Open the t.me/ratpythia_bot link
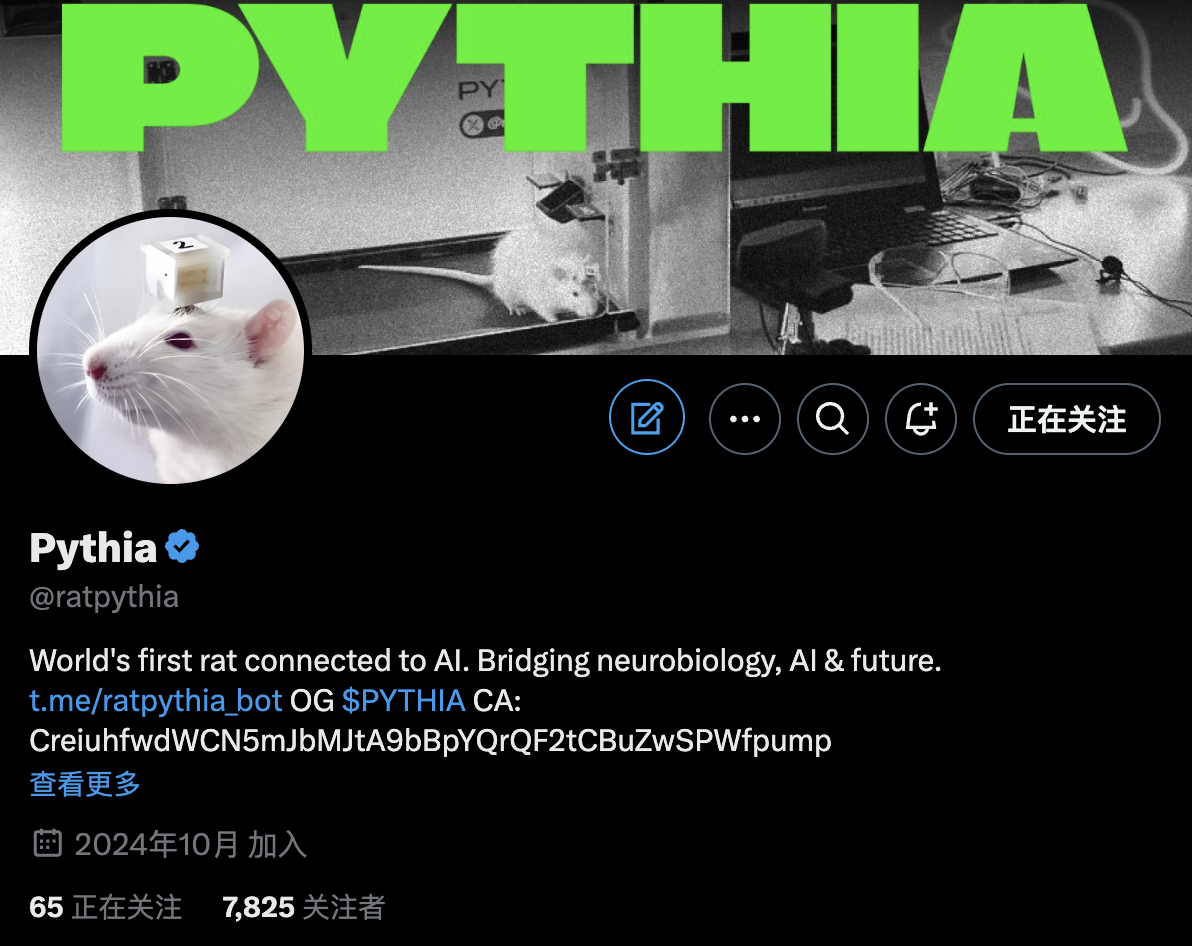This screenshot has width=1192, height=946. pyautogui.click(x=156, y=700)
